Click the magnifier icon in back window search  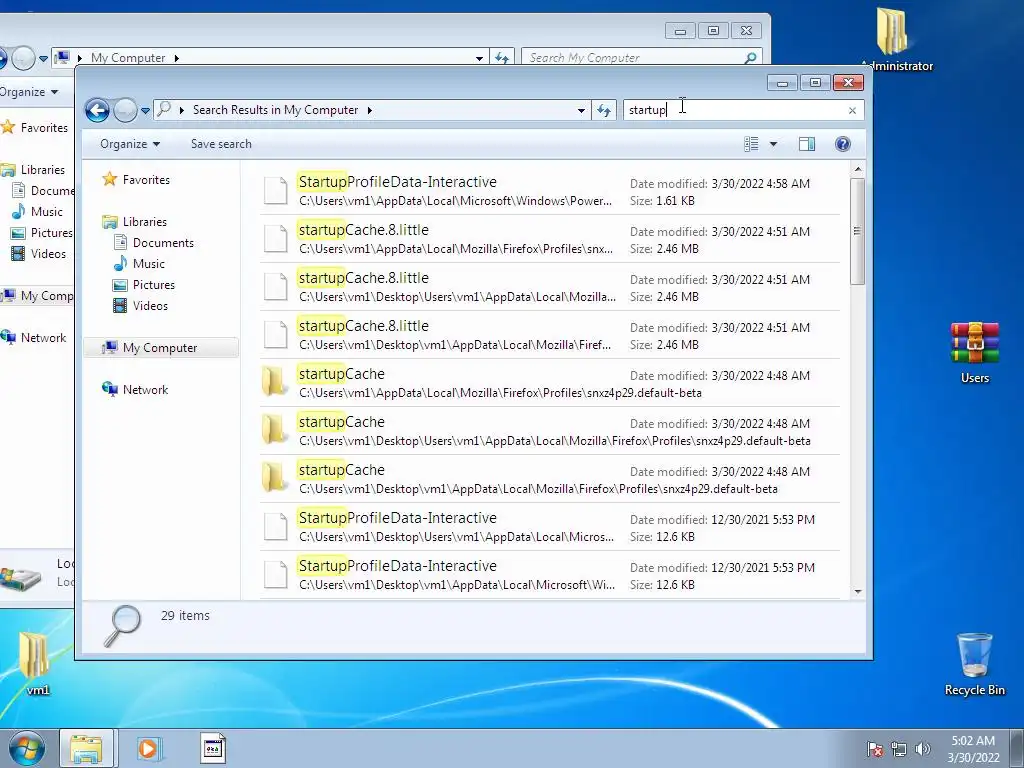751,57
